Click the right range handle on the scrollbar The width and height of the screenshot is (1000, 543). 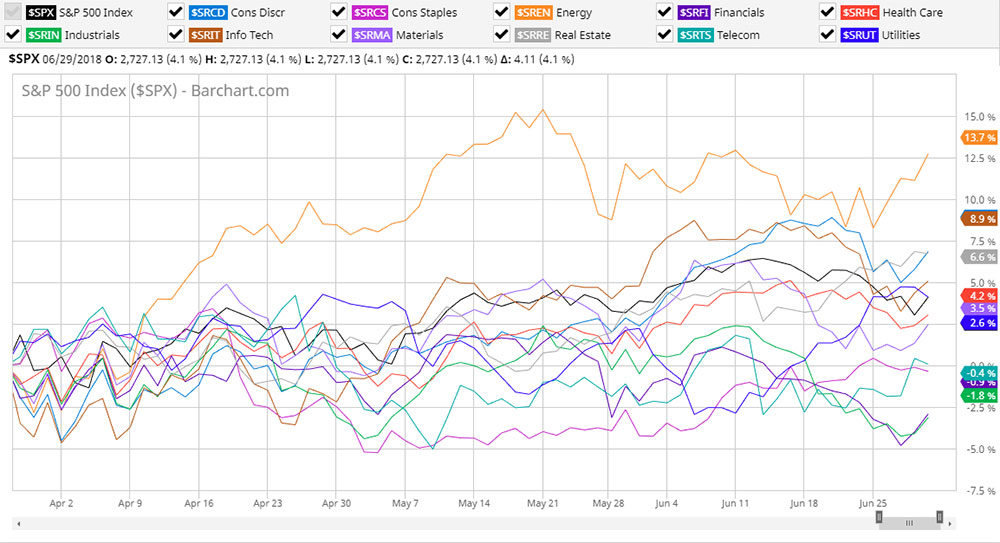tap(940, 517)
